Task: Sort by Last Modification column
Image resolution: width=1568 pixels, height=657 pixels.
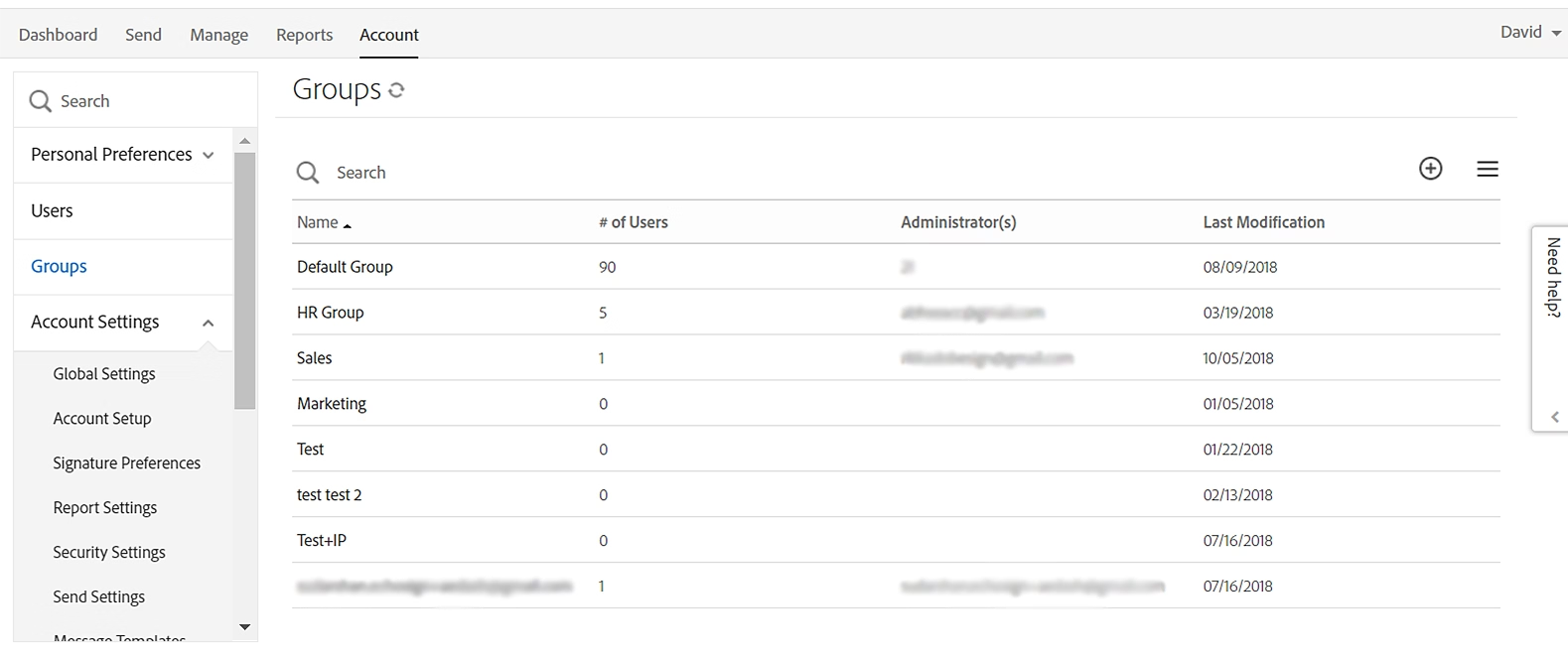Action: tap(1263, 222)
